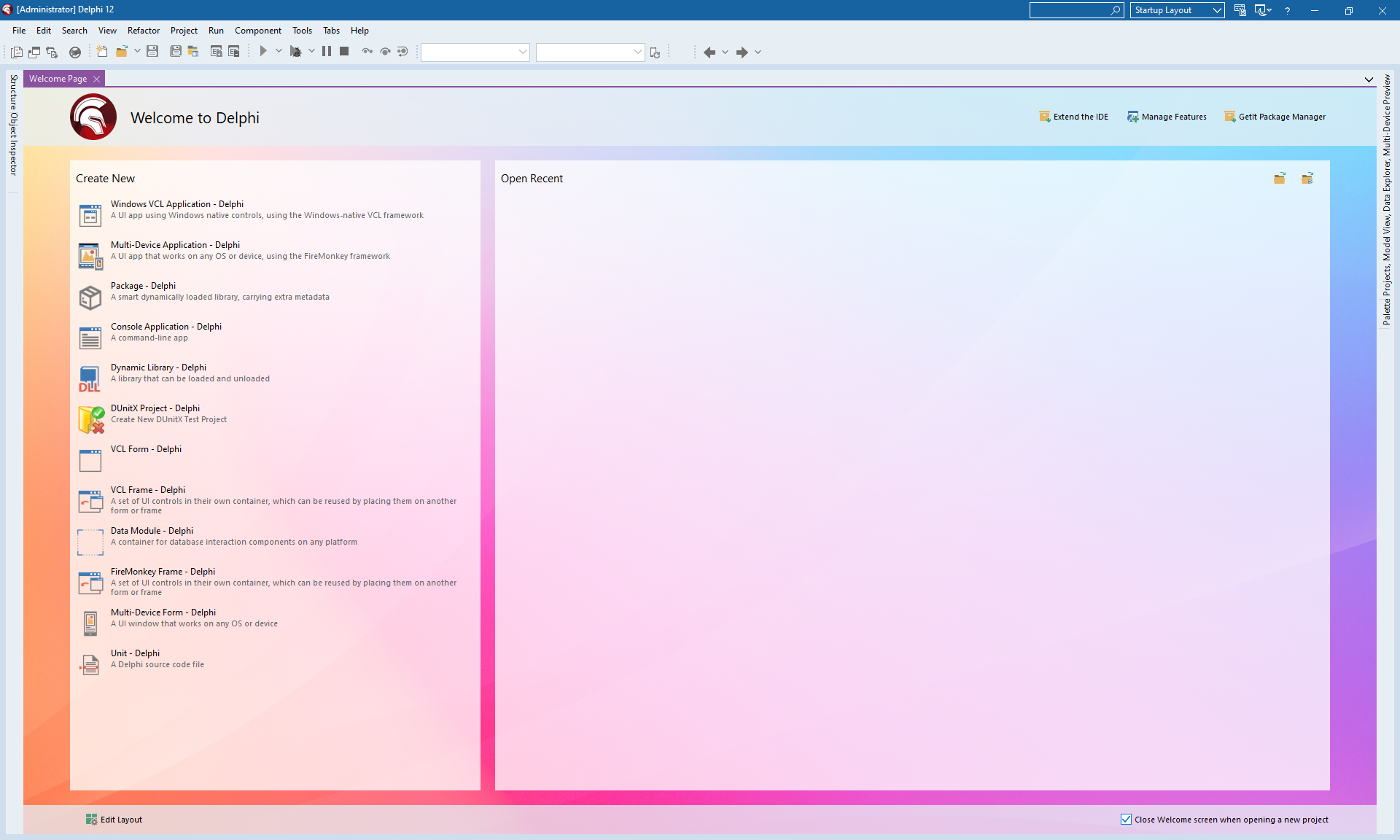This screenshot has height=840, width=1400.
Task: Click the globe browser icon in toolbar
Action: 75,52
